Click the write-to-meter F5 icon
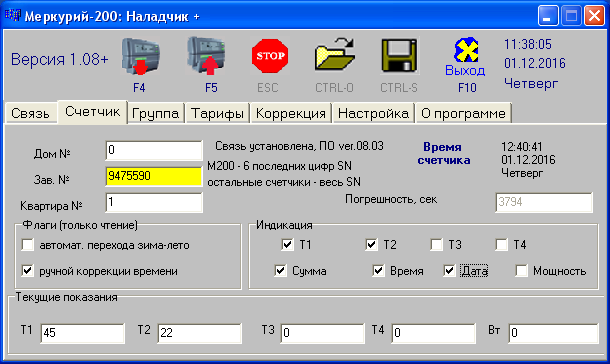Viewport: 610px width, 364px height. pos(206,56)
